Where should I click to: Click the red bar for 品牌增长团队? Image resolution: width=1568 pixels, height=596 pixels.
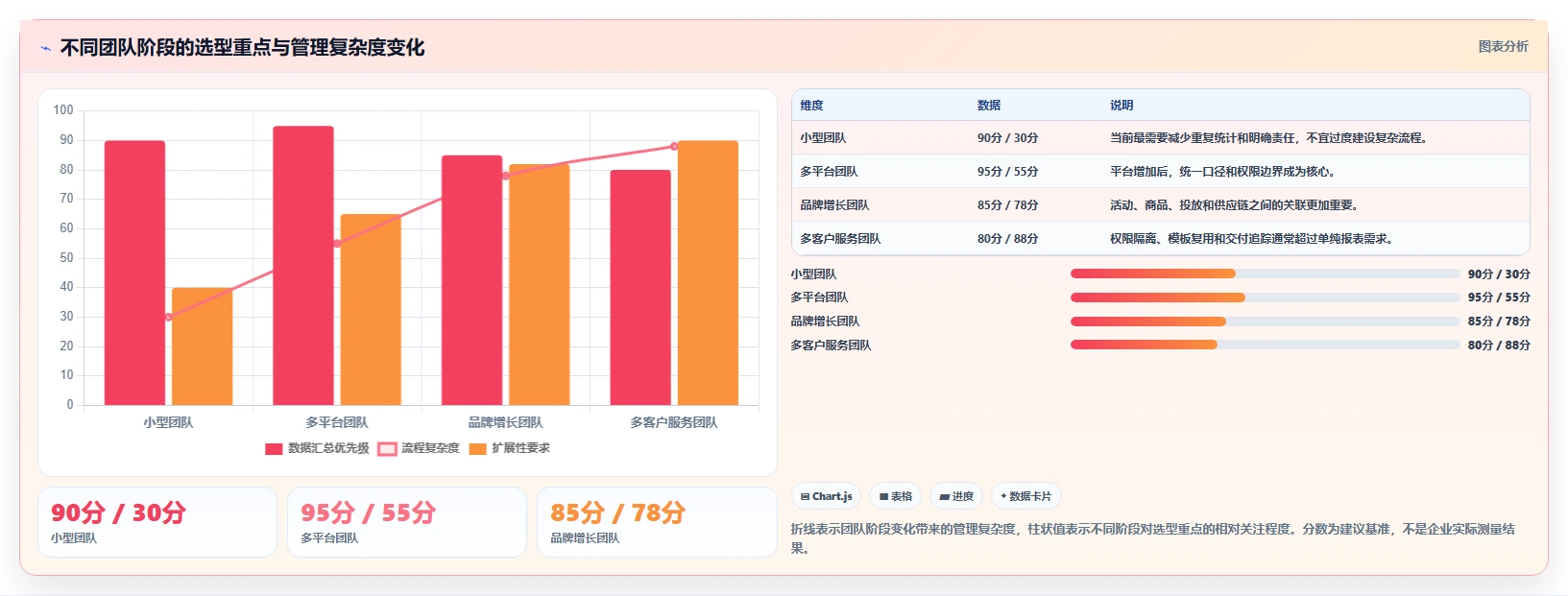[471, 280]
